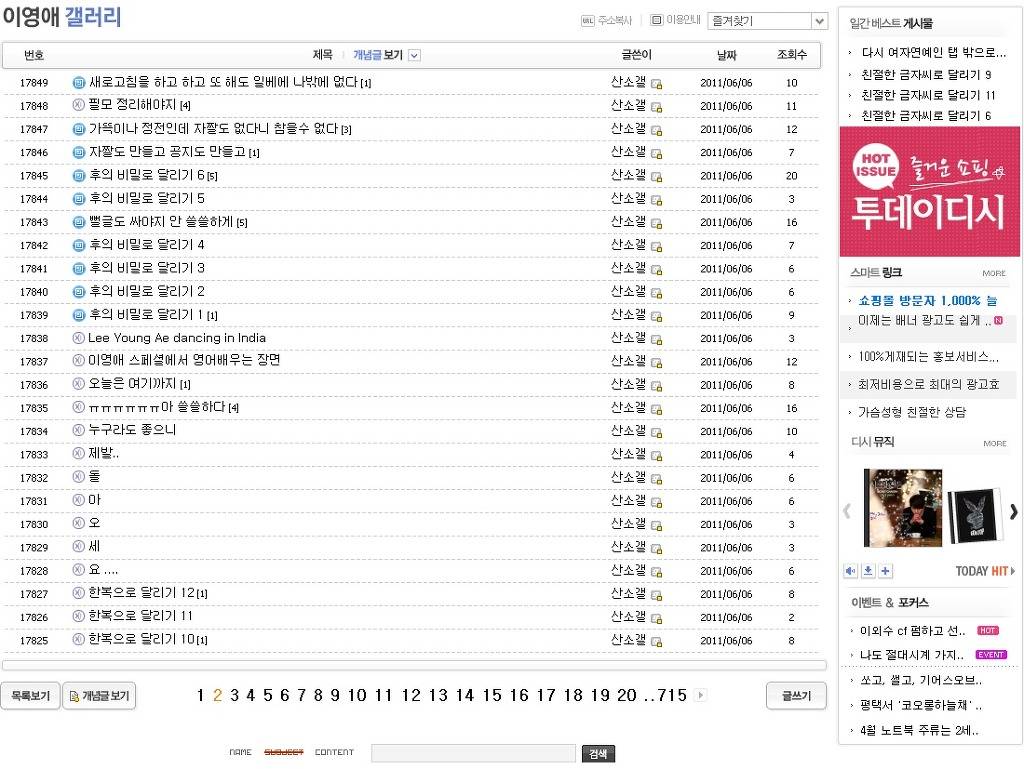Click MORE next to 디시 뮤직
The width and height of the screenshot is (1024, 769).
pos(994,443)
